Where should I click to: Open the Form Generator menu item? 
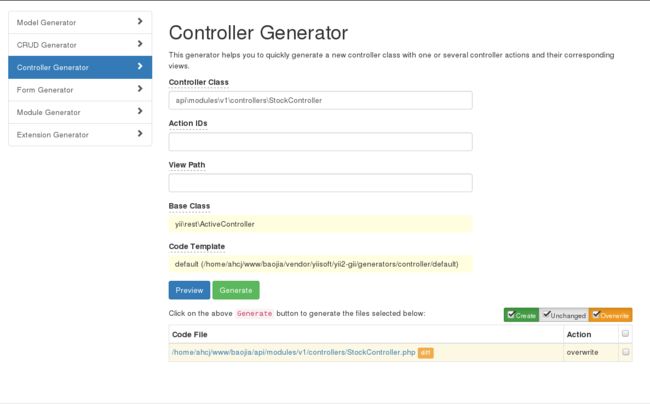80,90
